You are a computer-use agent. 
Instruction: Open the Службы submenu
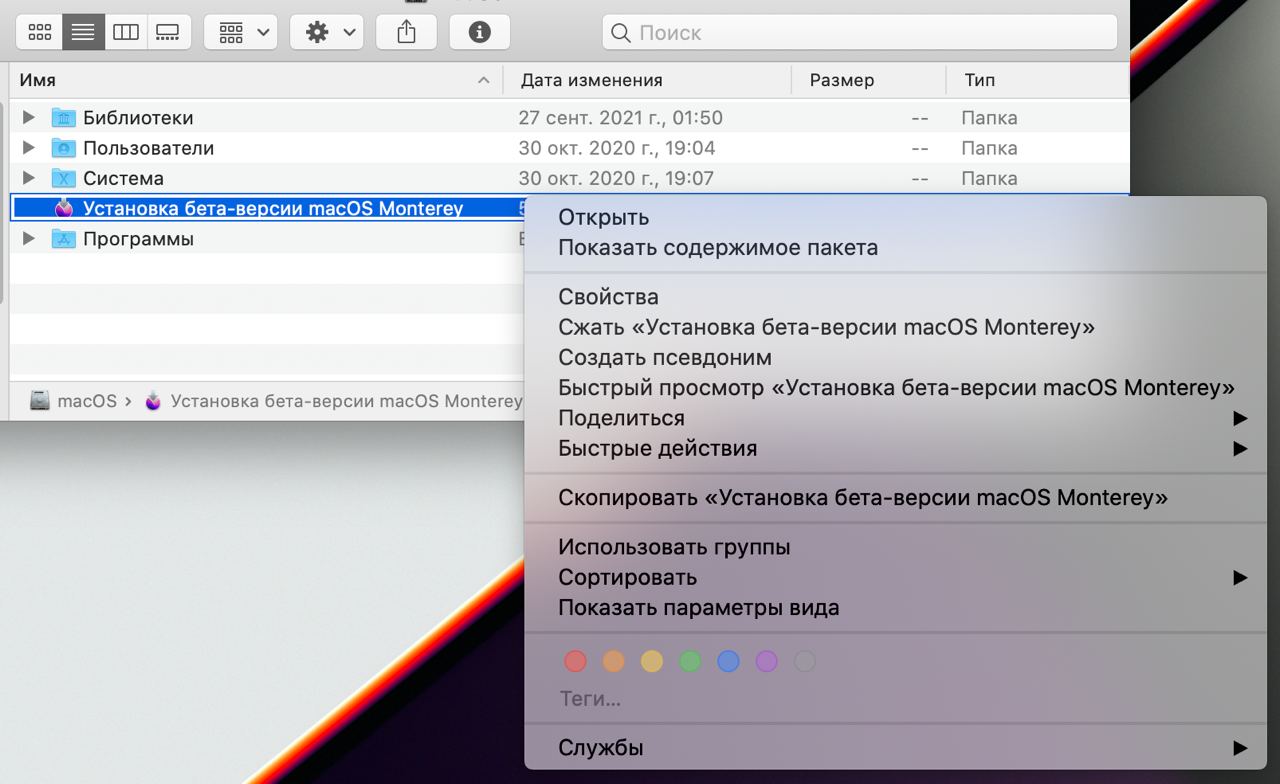(x=895, y=747)
